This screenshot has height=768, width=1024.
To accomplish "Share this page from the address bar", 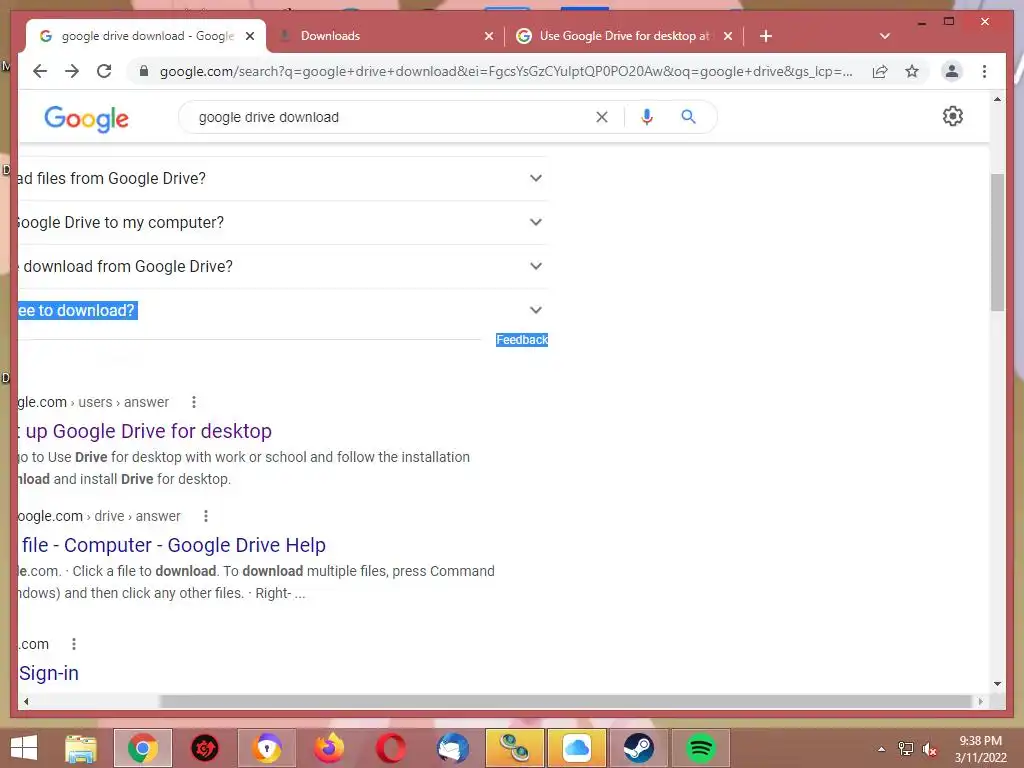I will [880, 71].
